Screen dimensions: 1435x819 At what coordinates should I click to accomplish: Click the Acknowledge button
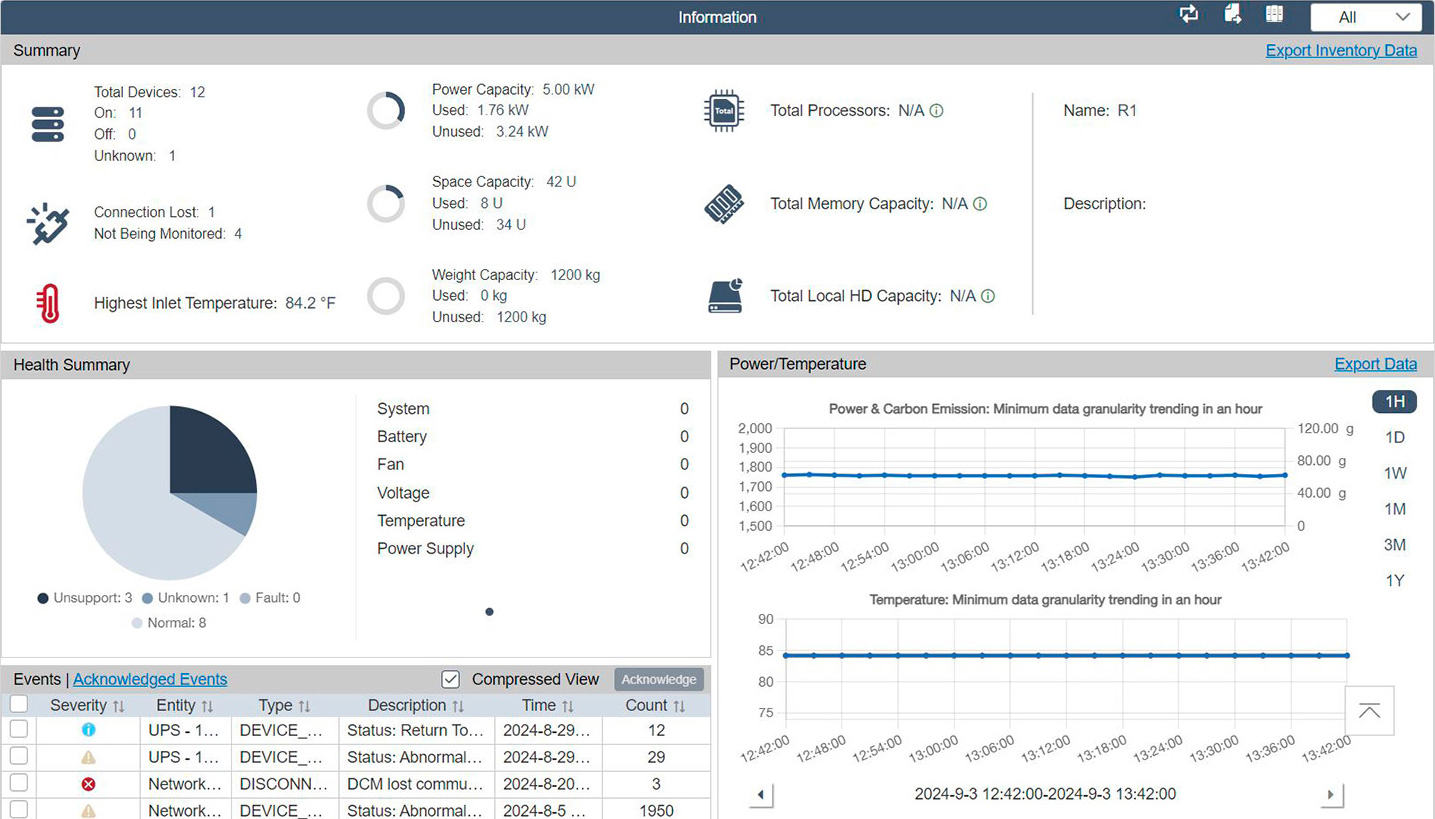pyautogui.click(x=659, y=679)
